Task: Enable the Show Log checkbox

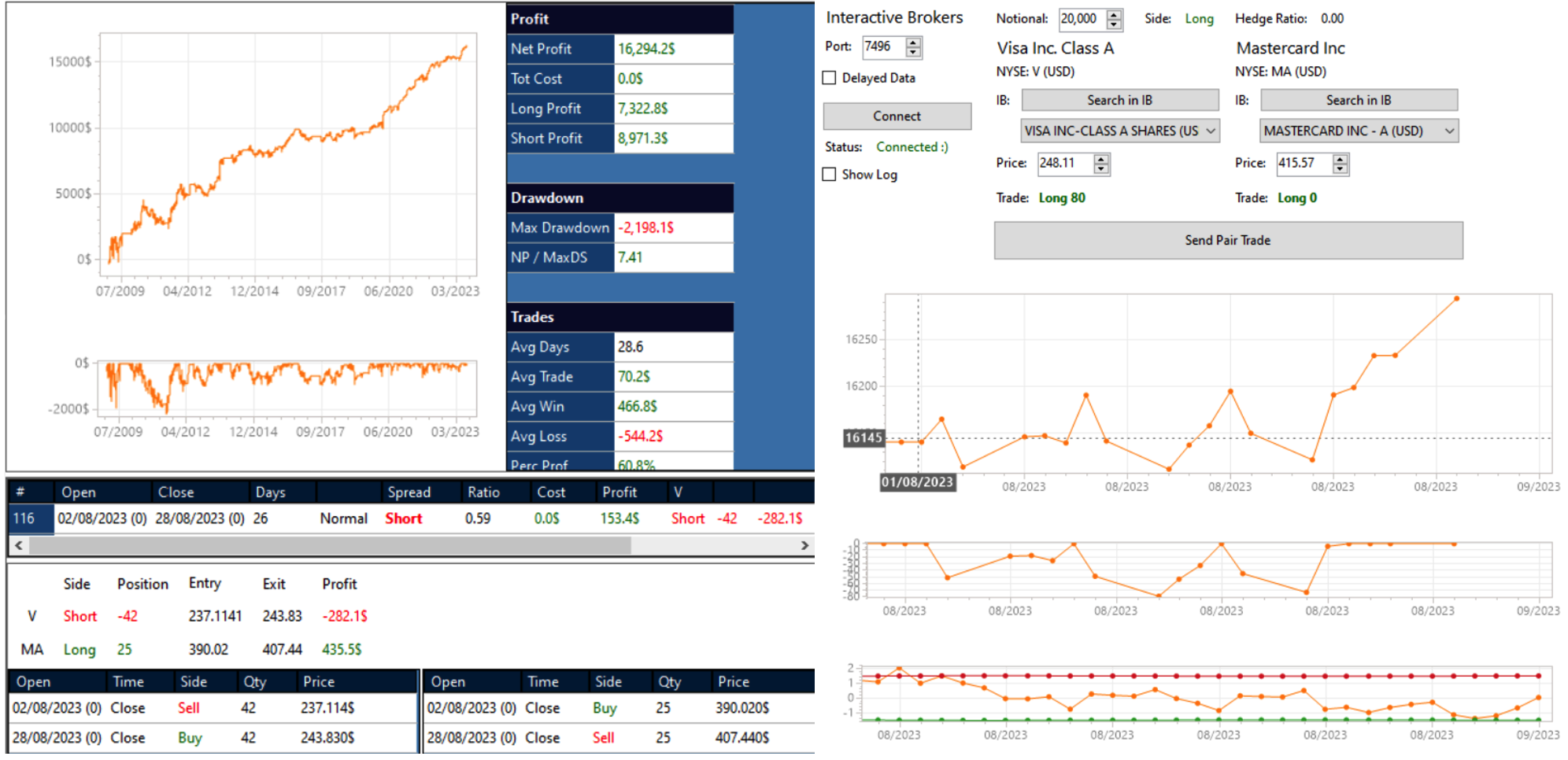Action: tap(829, 175)
